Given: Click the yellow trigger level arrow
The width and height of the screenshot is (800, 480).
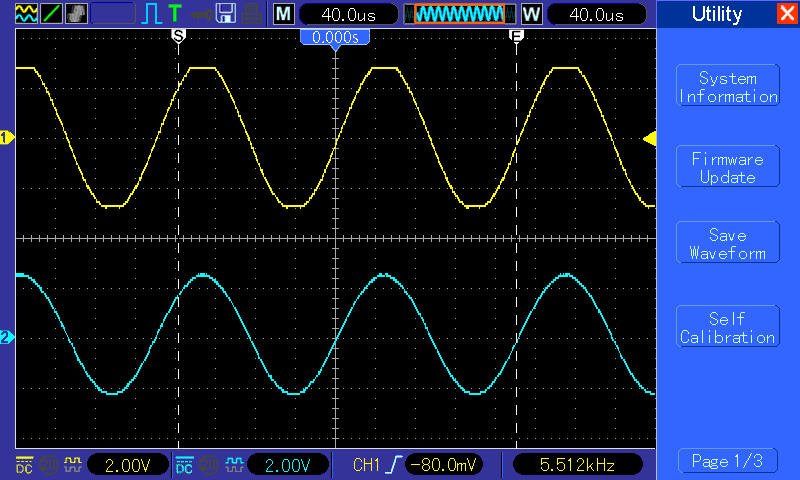Looking at the screenshot, I should pyautogui.click(x=649, y=138).
